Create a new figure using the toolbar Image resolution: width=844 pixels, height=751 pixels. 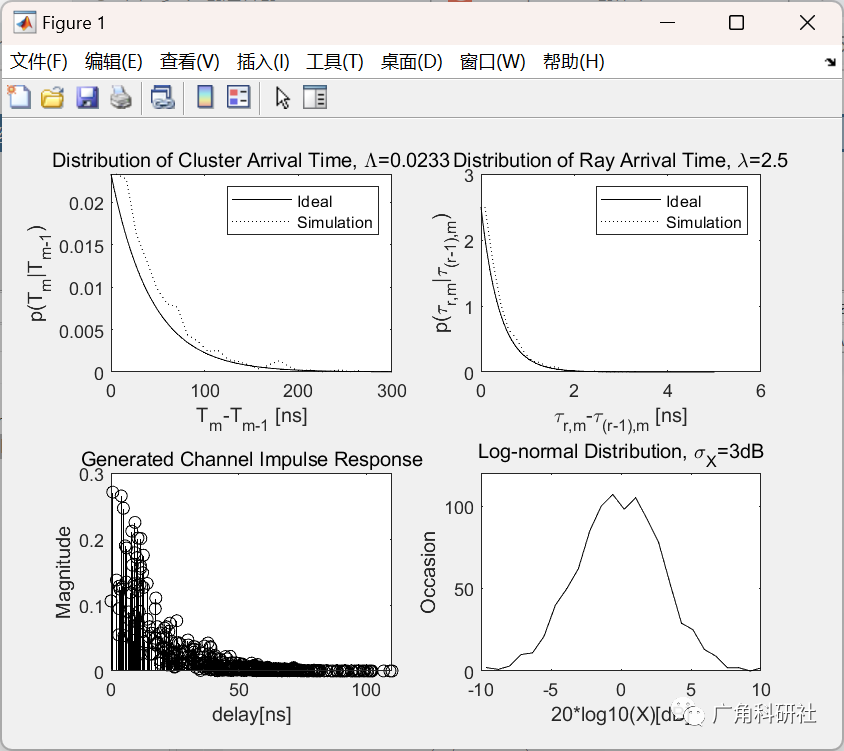tap(20, 97)
